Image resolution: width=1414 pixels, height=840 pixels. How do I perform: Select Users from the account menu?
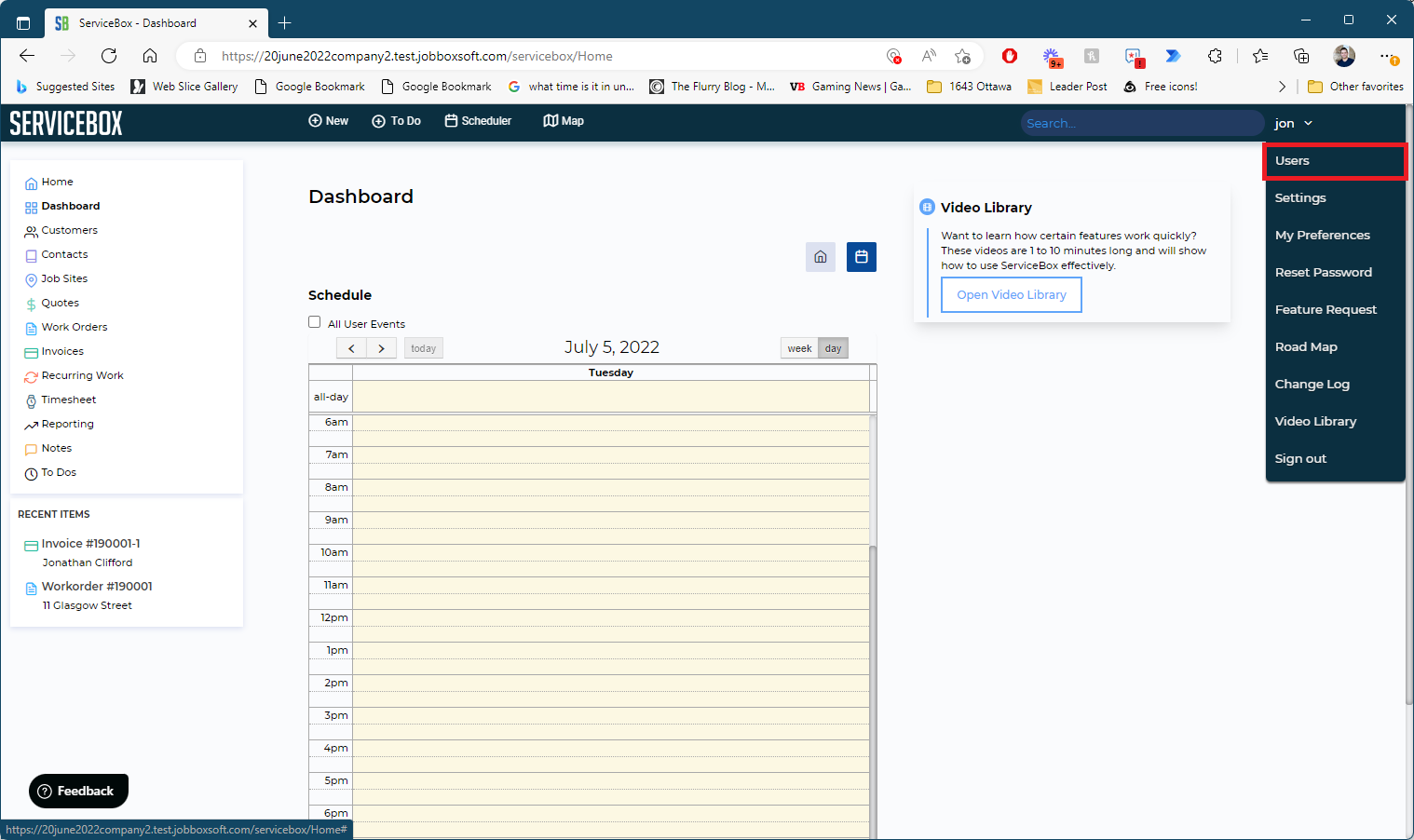pyautogui.click(x=1292, y=160)
